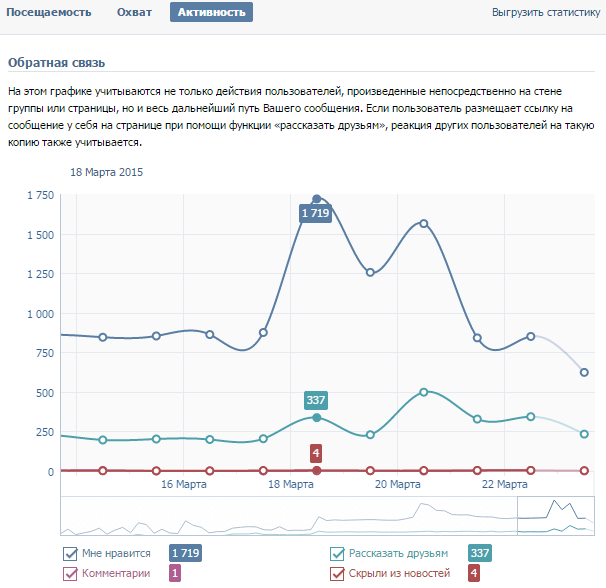This screenshot has width=606, height=588.
Task: Toggle the Комментарии series checkbox
Action: (70, 574)
